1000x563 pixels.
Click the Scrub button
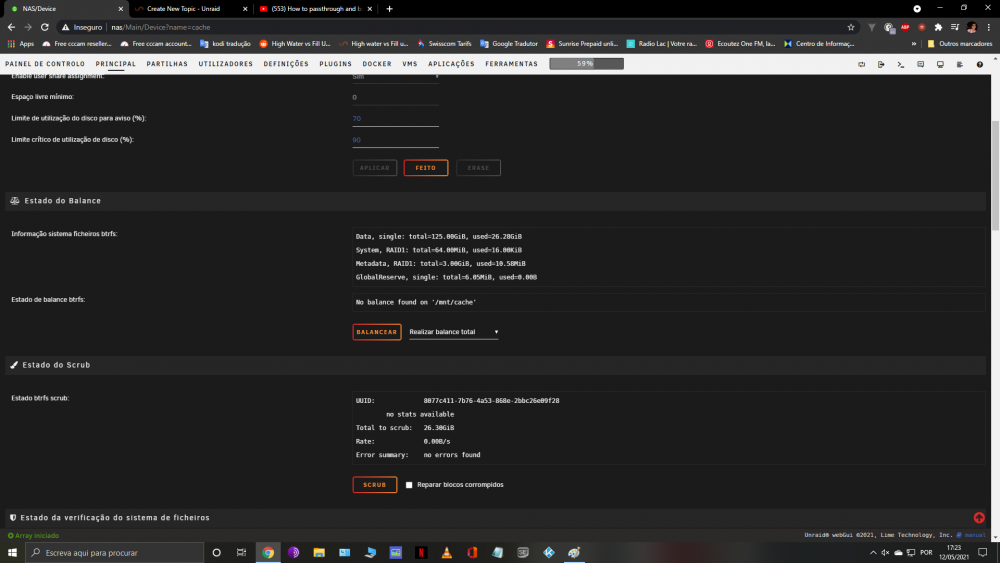(374, 485)
